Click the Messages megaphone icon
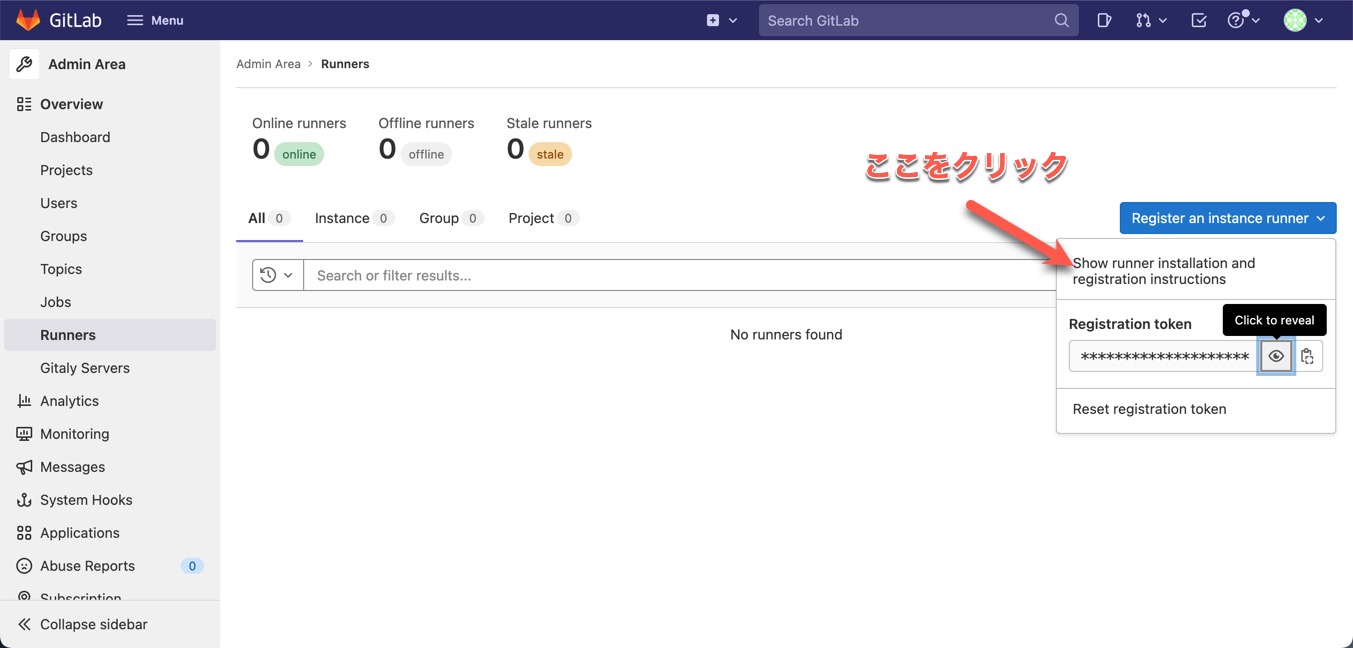 (24, 467)
